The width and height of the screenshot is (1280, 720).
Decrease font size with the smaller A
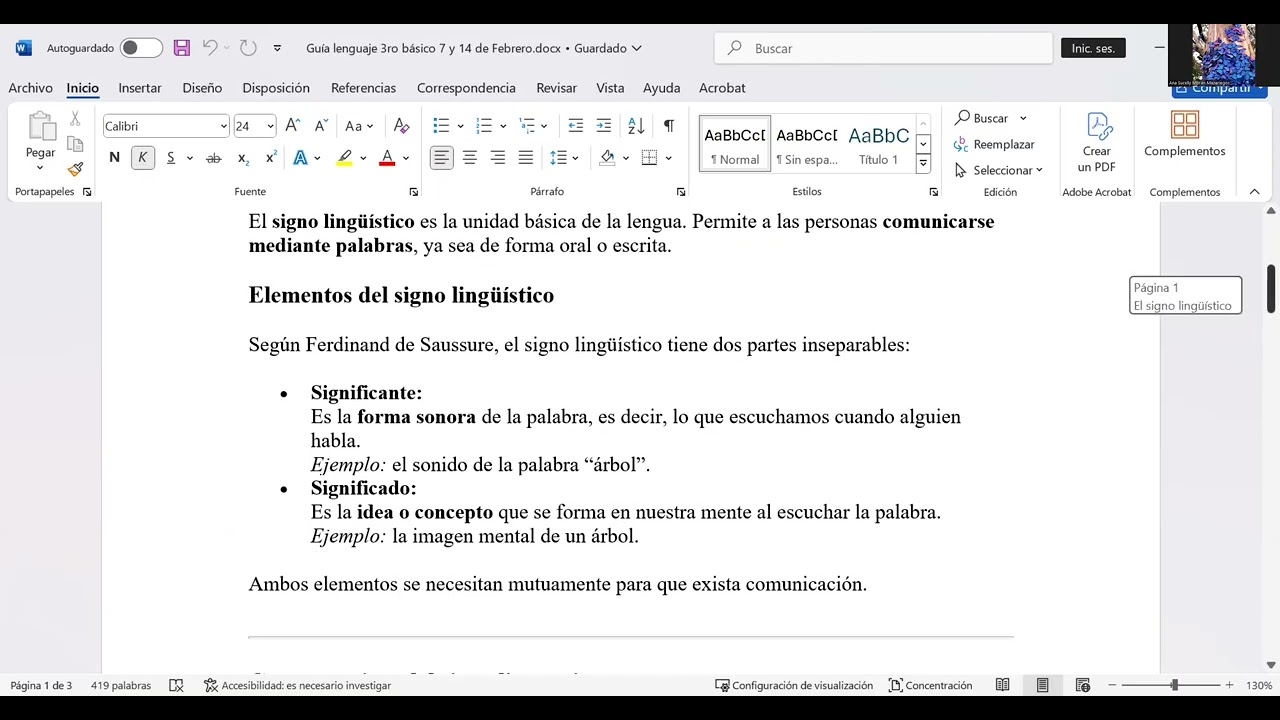321,126
